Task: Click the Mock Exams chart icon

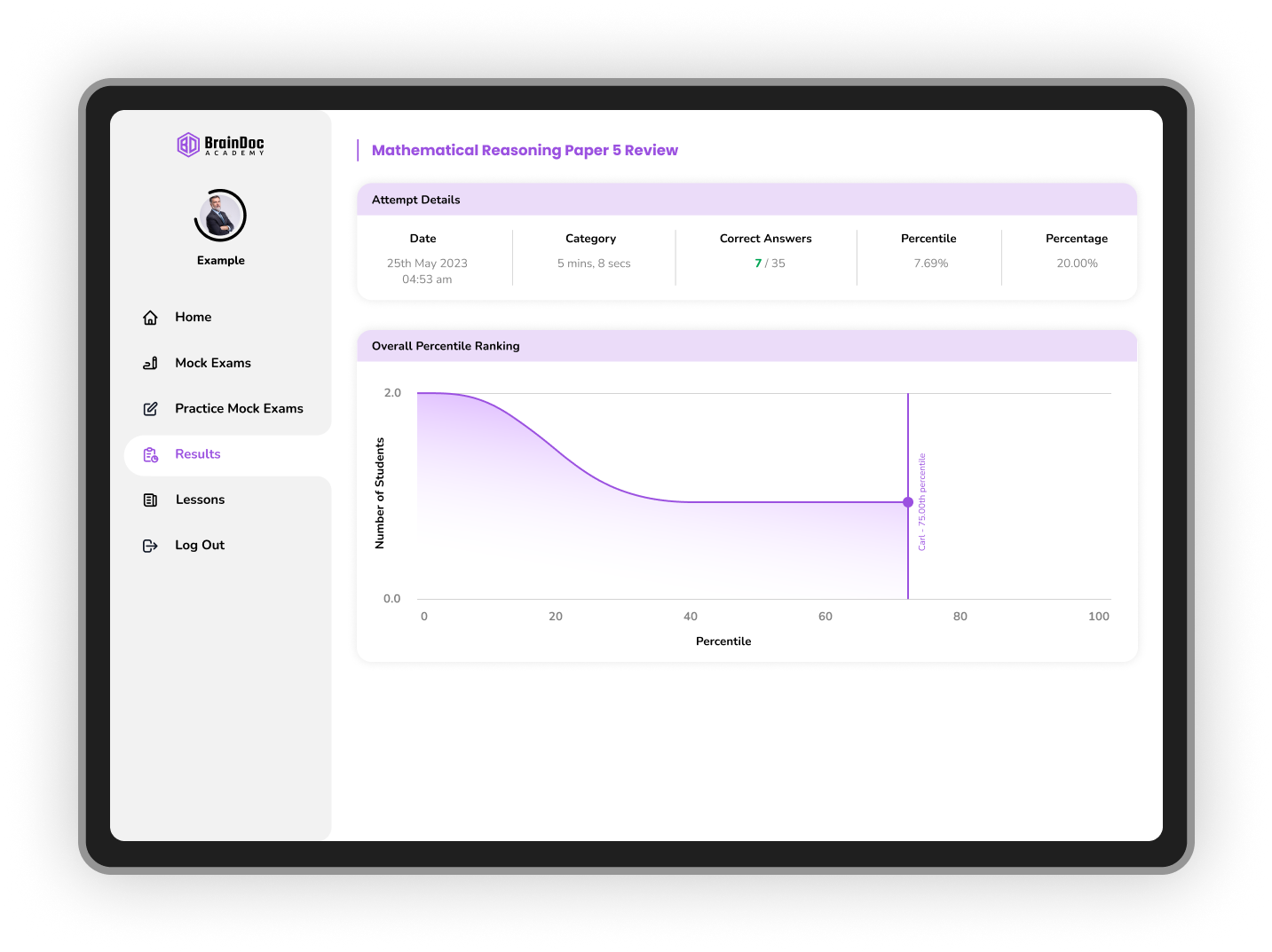Action: click(x=150, y=363)
